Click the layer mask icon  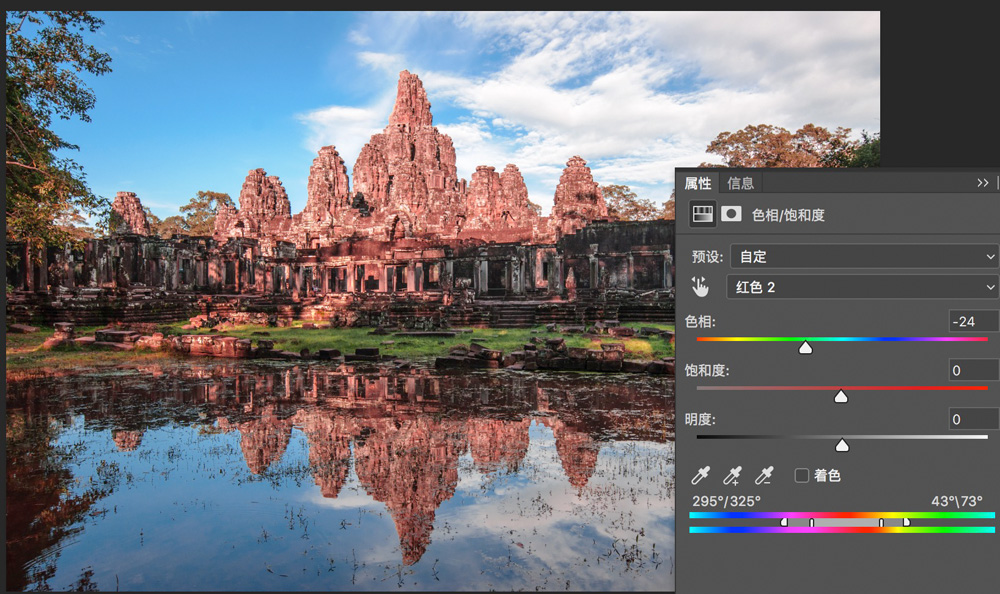click(x=731, y=214)
